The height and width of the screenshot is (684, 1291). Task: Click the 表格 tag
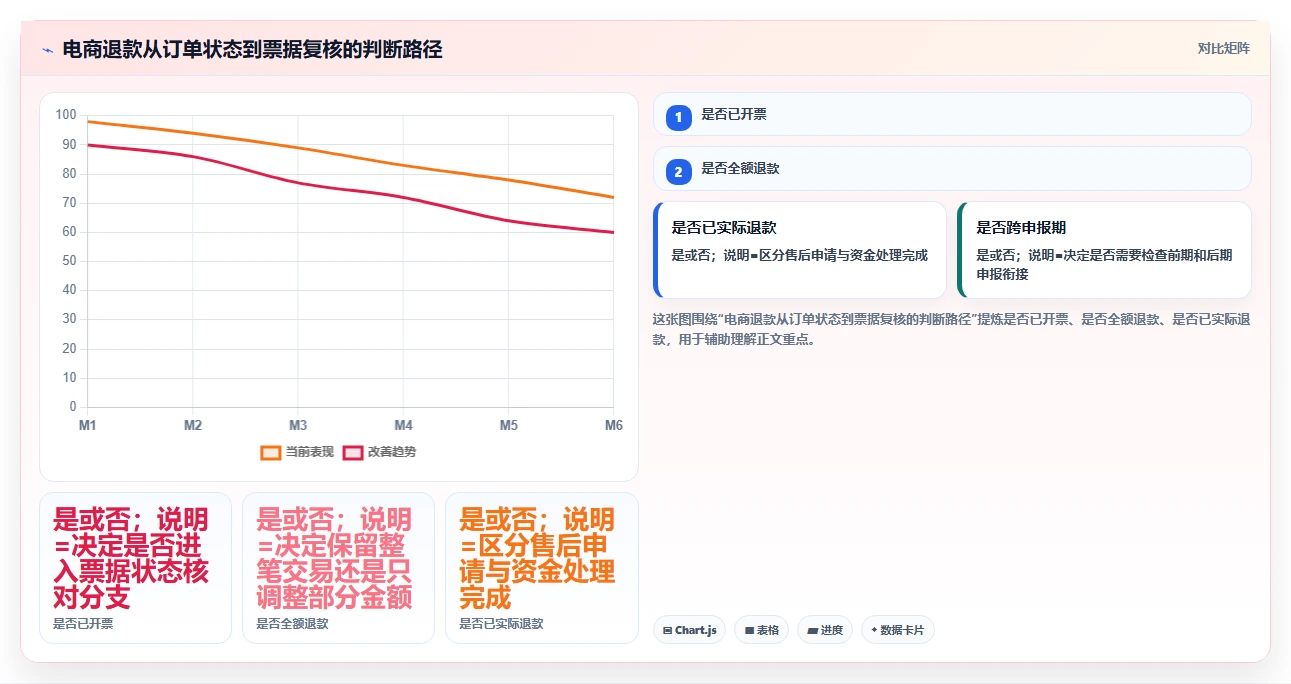pos(761,630)
